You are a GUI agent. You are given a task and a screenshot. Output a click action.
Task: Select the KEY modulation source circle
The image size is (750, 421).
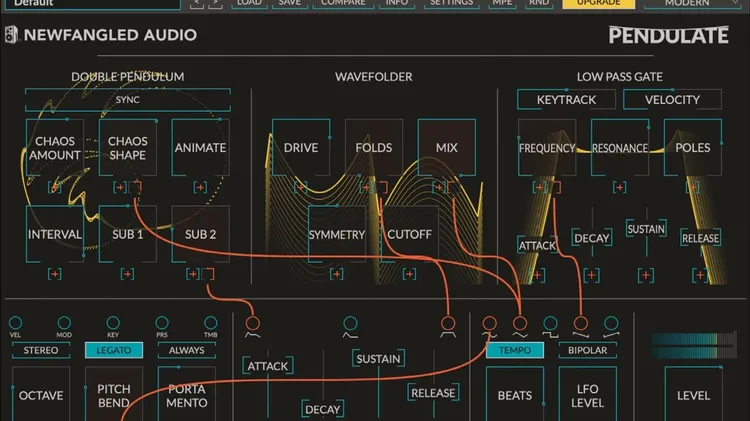tap(113, 323)
